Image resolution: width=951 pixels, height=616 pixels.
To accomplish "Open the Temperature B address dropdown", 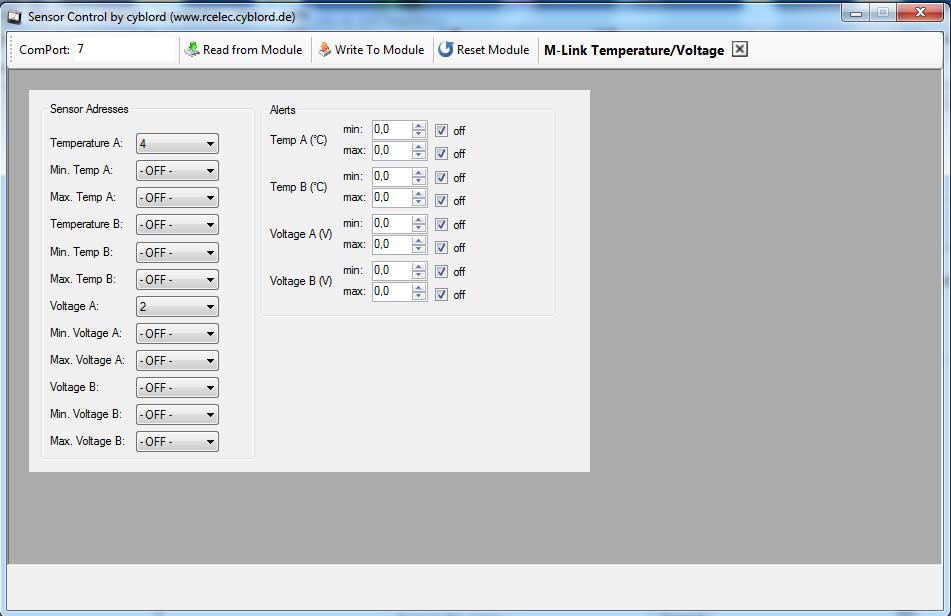I will pyautogui.click(x=177, y=225).
